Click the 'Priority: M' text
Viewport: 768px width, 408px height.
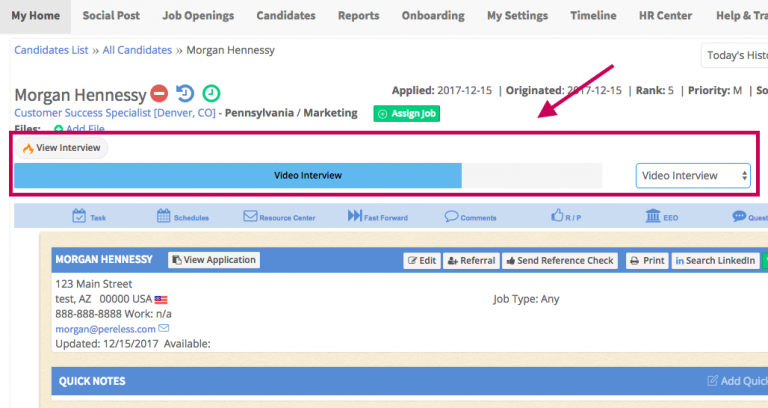(715, 91)
